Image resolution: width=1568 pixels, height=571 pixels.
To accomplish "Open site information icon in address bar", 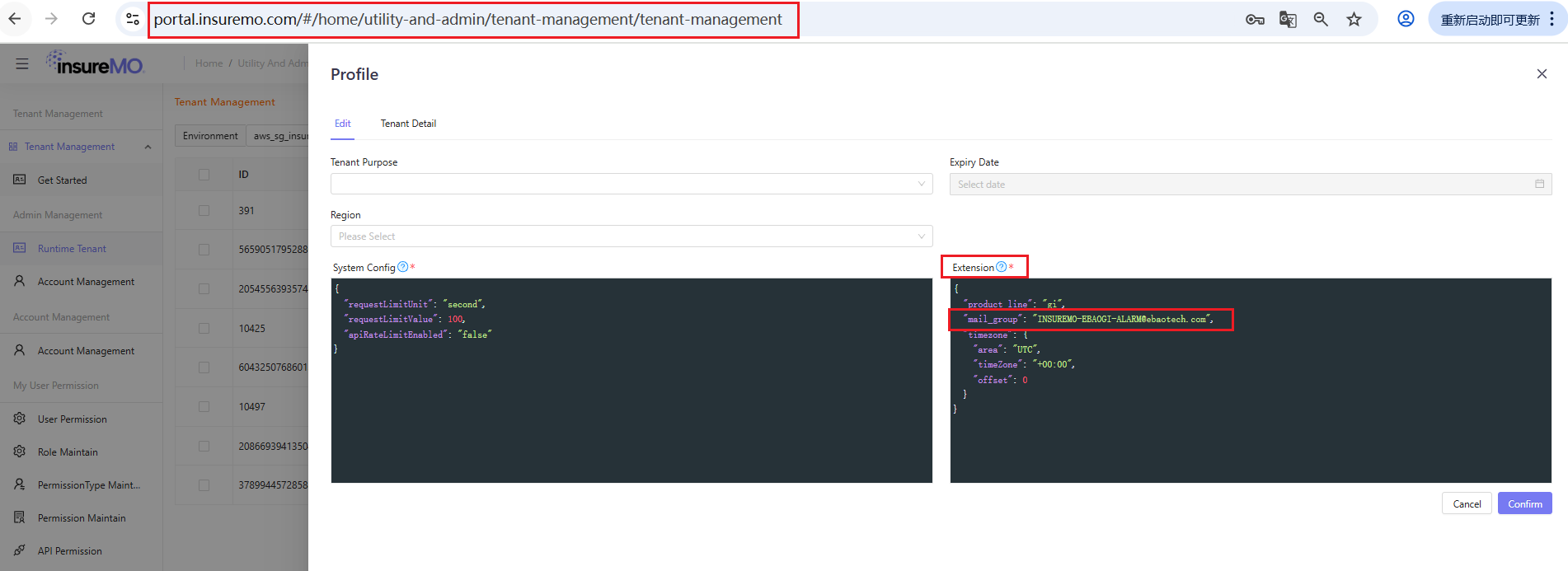I will 132,19.
